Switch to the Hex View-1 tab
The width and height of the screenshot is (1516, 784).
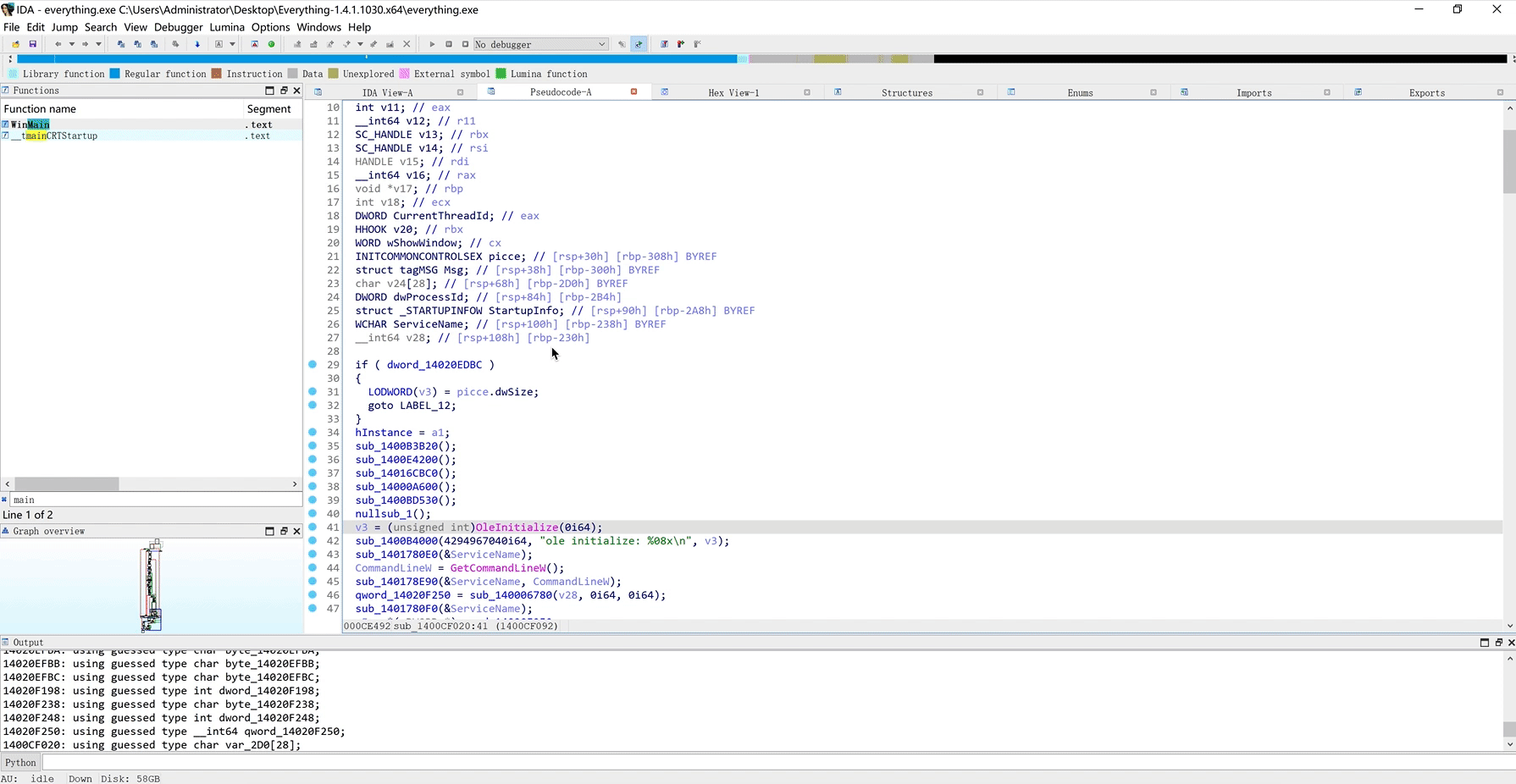733,92
